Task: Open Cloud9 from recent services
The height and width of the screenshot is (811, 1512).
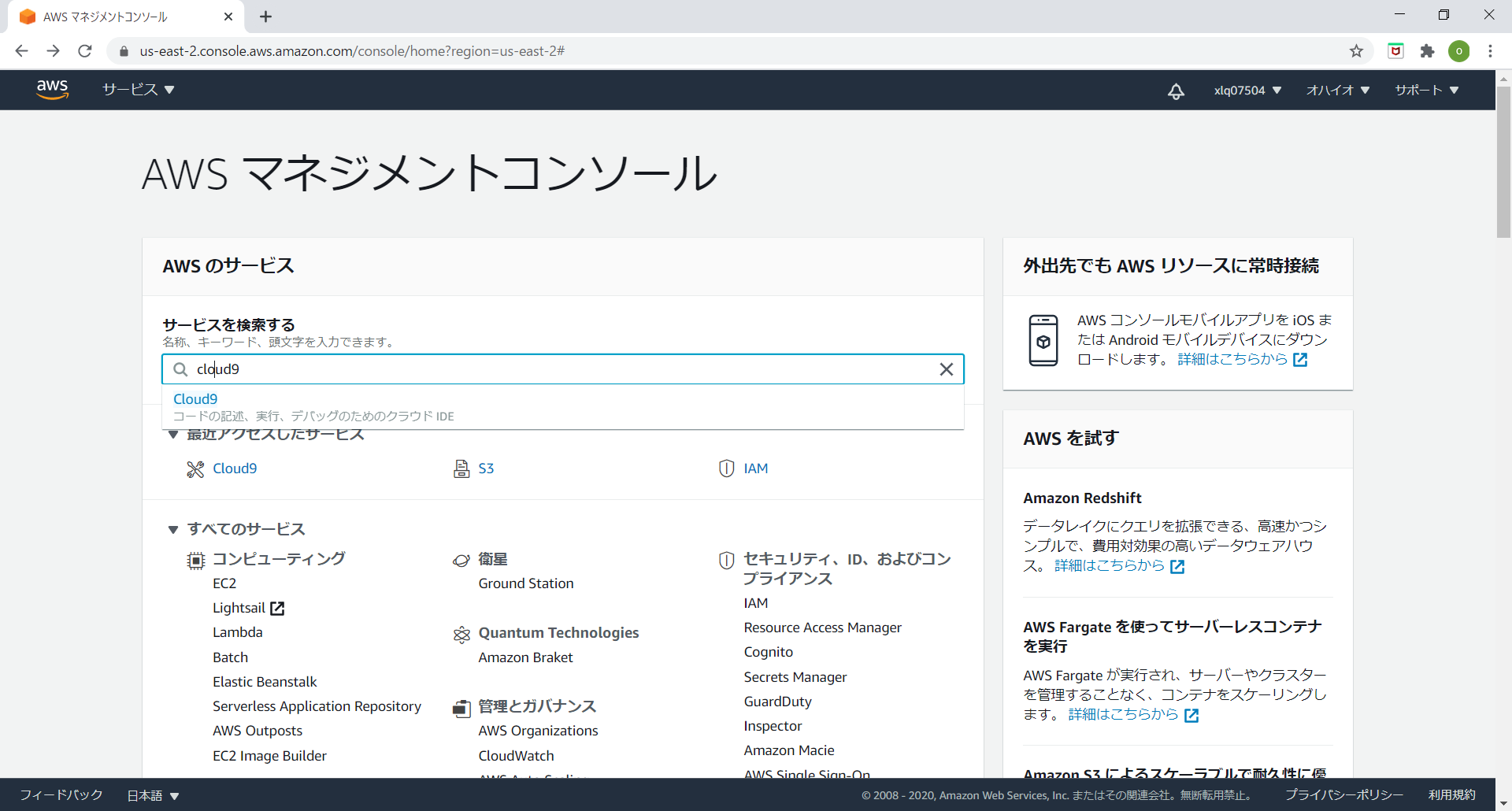Action: [235, 469]
